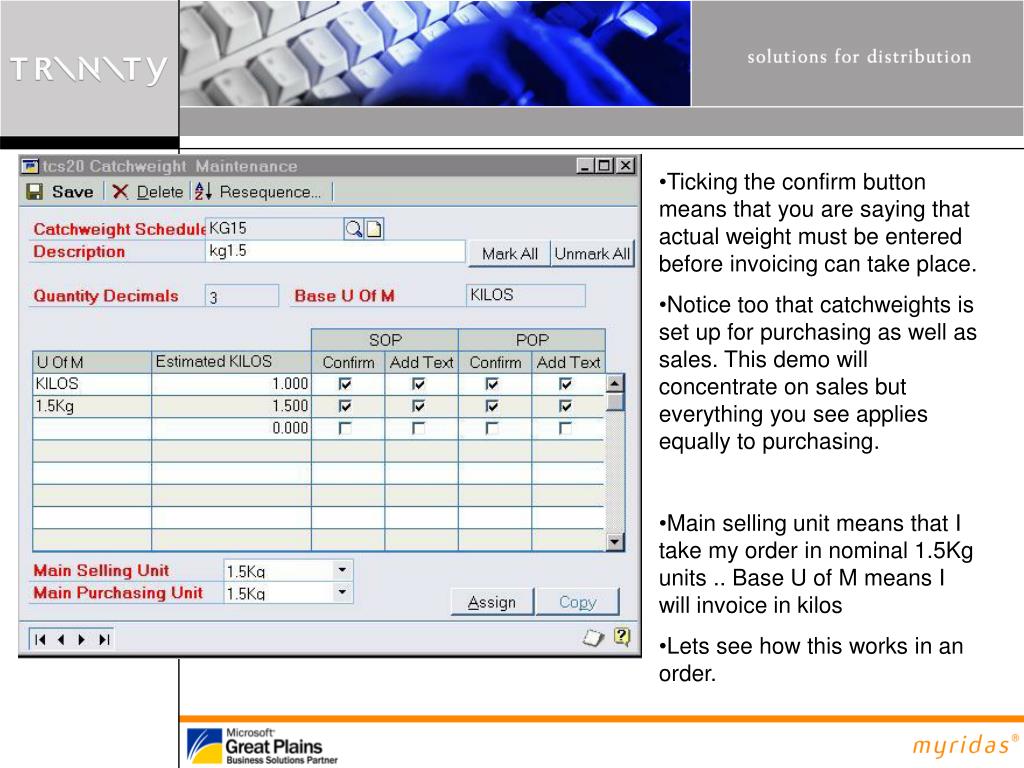The width and height of the screenshot is (1024, 768).
Task: Open the Main Purchasing Unit dropdown
Action: pyautogui.click(x=342, y=592)
